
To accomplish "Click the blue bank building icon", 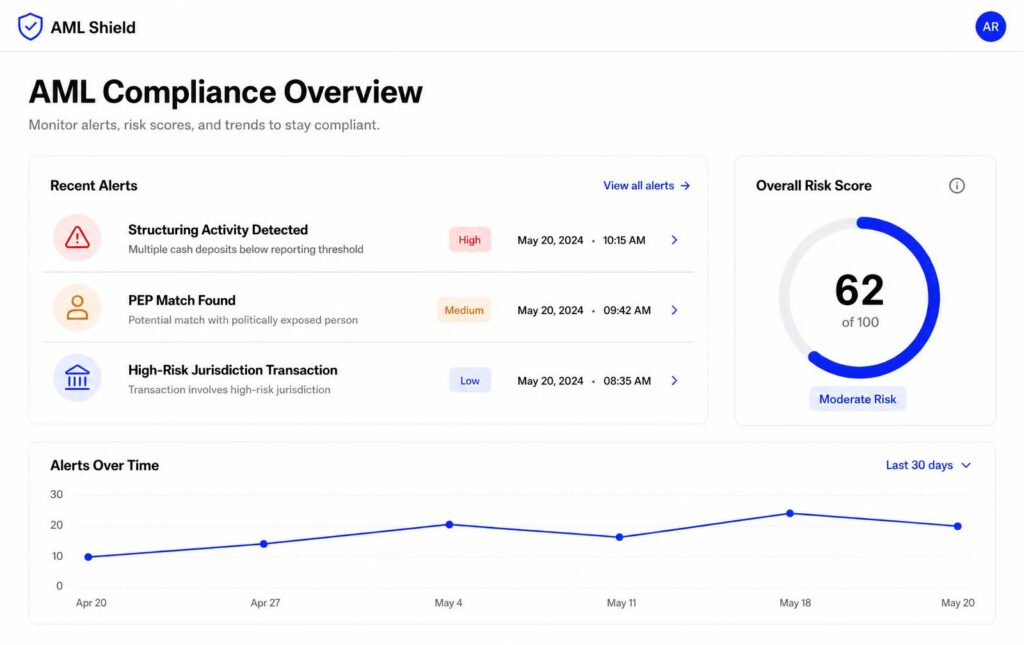I will point(77,377).
